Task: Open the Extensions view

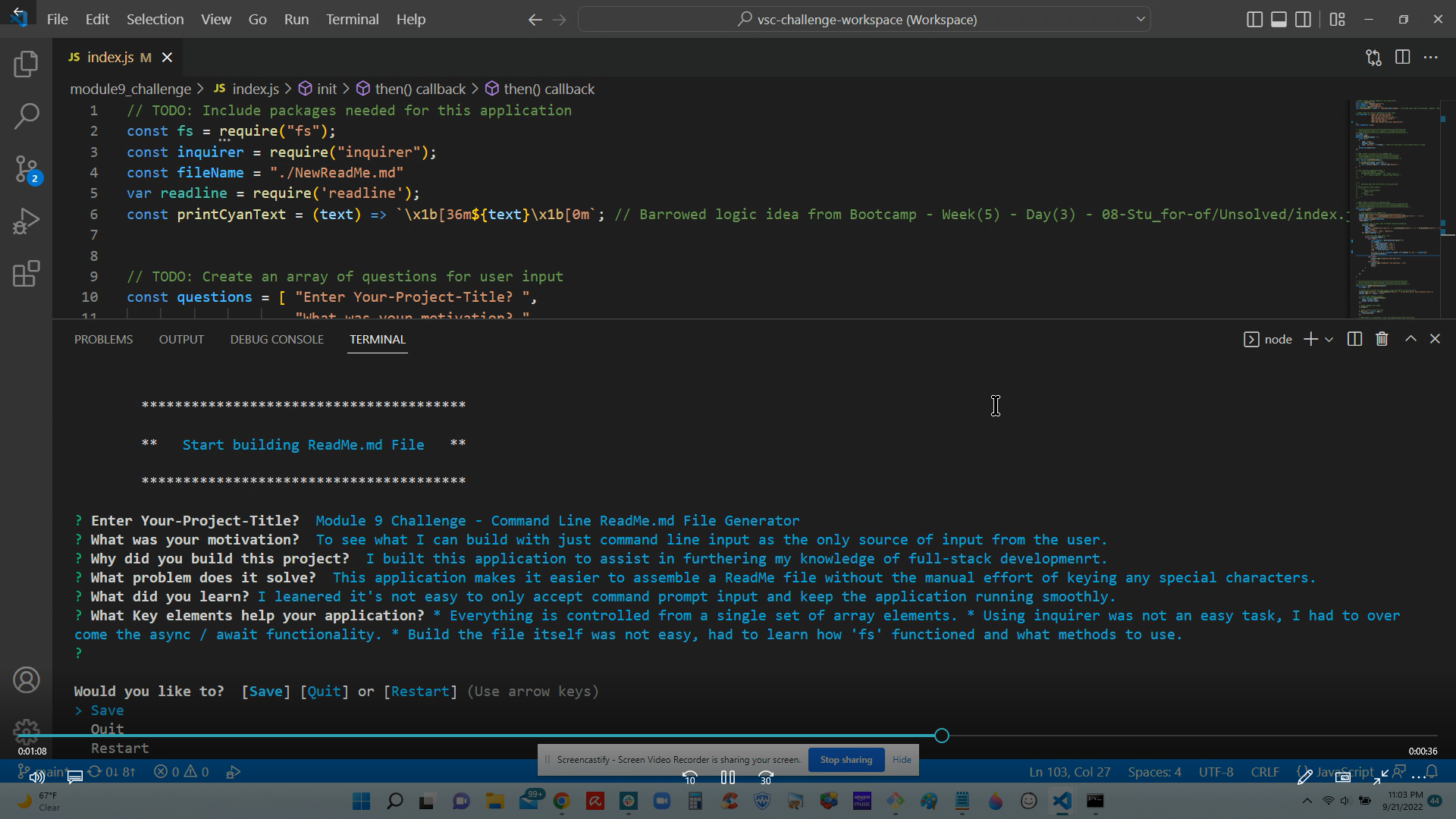Action: [x=27, y=274]
